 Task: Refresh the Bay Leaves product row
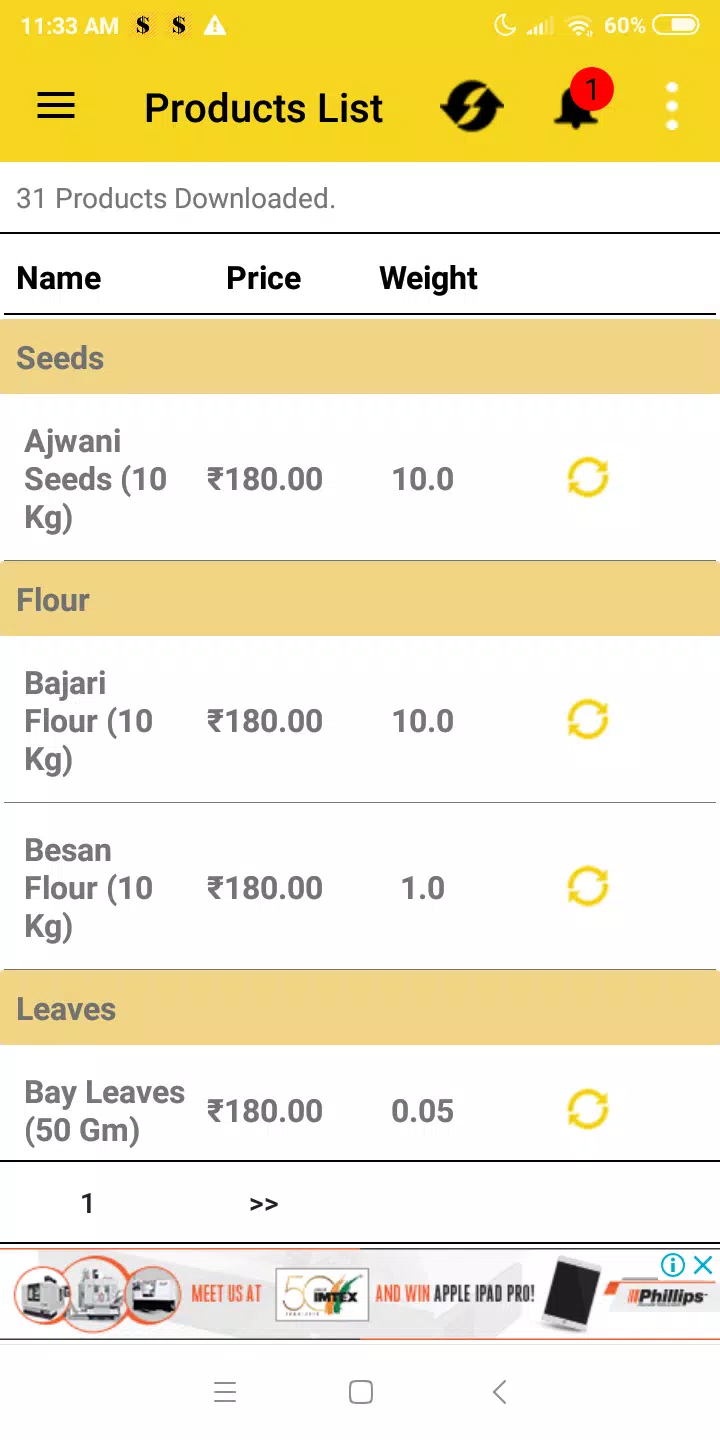(x=588, y=1110)
